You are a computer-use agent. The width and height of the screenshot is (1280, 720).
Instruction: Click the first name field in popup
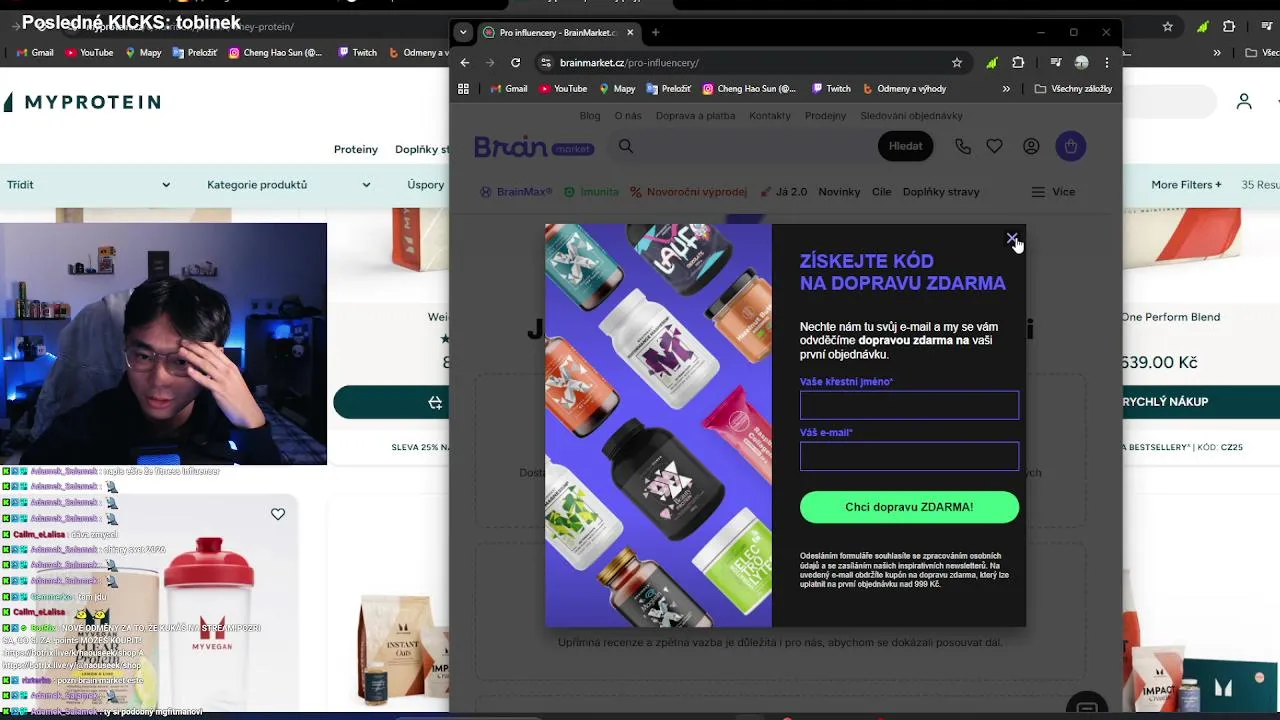[x=909, y=405]
